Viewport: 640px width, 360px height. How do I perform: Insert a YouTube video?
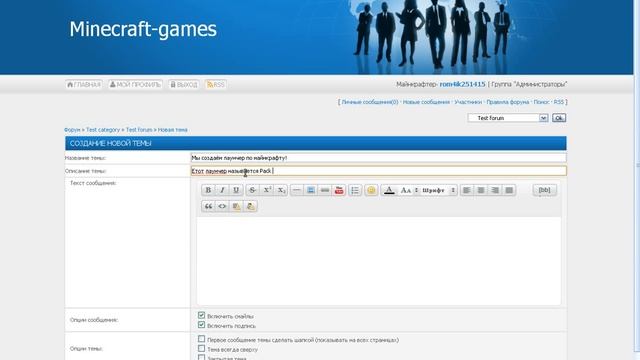tap(339, 190)
